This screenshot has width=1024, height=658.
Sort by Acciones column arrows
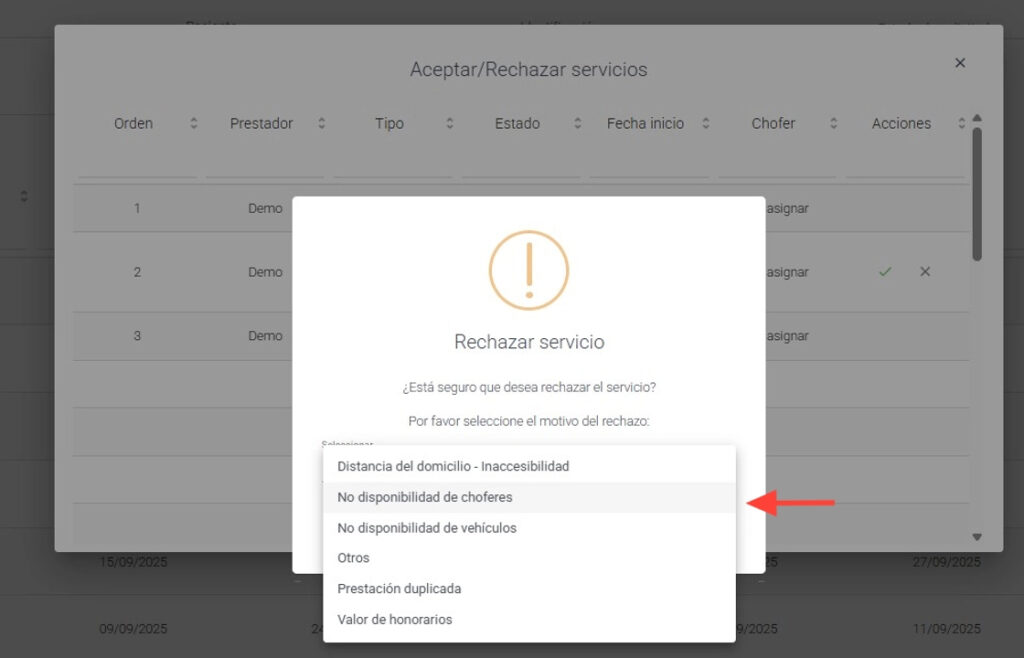coord(961,124)
